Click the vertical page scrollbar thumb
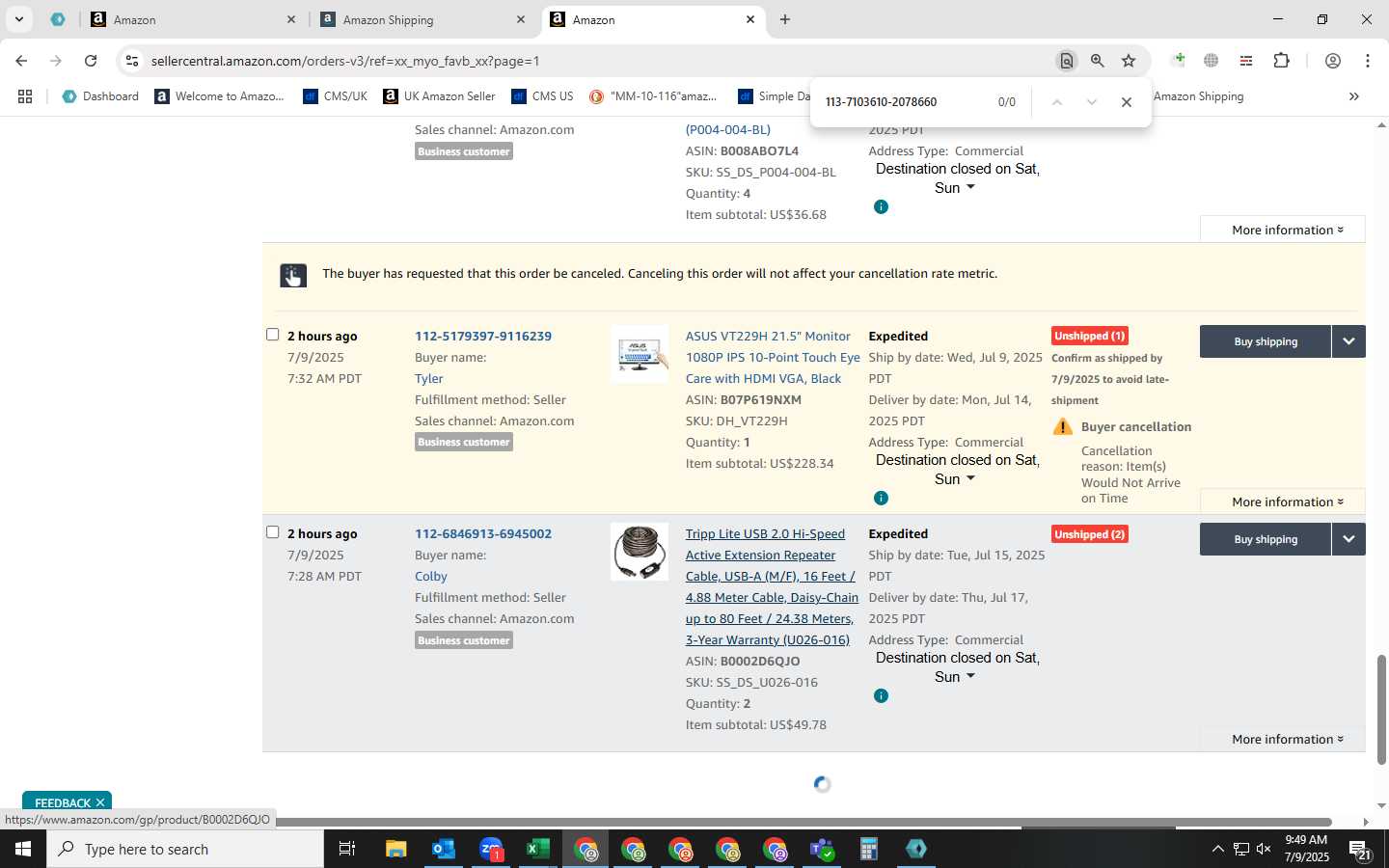The height and width of the screenshot is (868, 1389). 1381,709
